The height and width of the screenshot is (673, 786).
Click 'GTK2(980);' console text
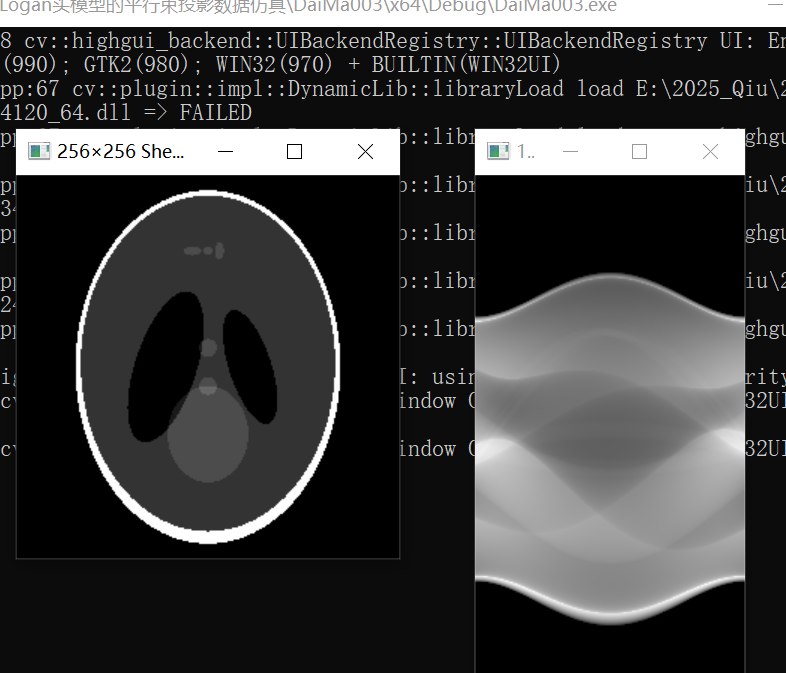click(142, 65)
